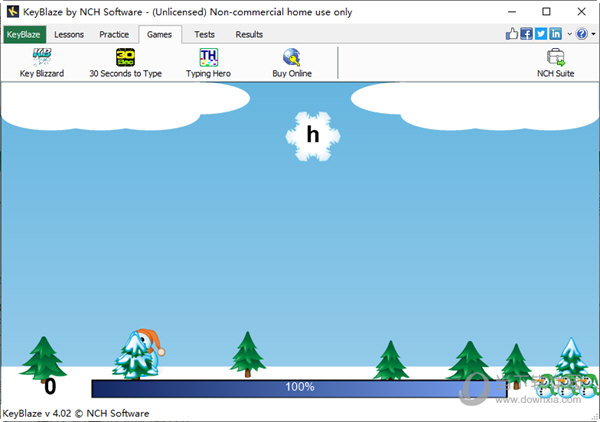The width and height of the screenshot is (600, 422).
Task: Switch to the Tests tab
Action: click(x=204, y=34)
